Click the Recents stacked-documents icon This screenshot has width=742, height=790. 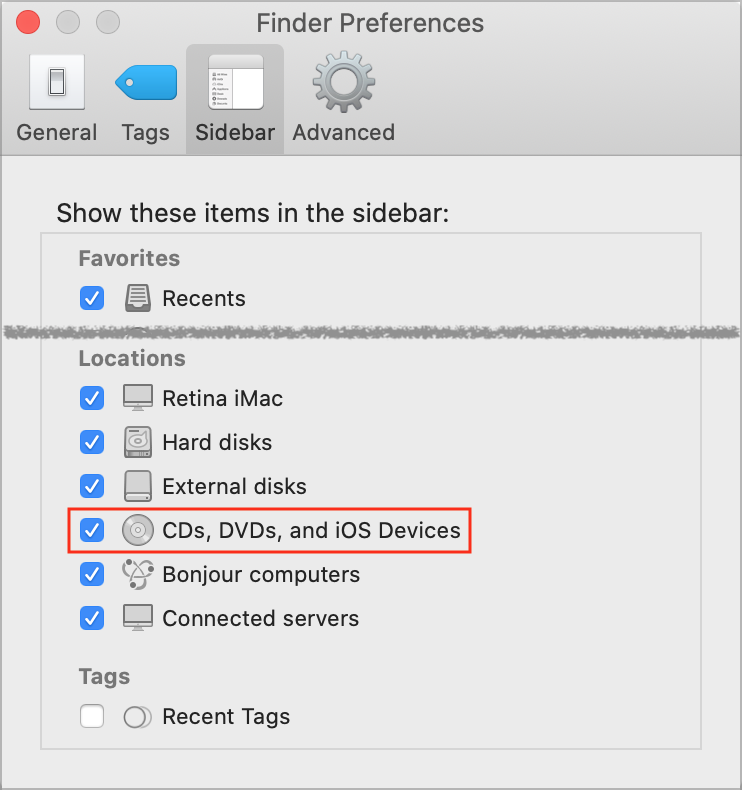tap(138, 298)
